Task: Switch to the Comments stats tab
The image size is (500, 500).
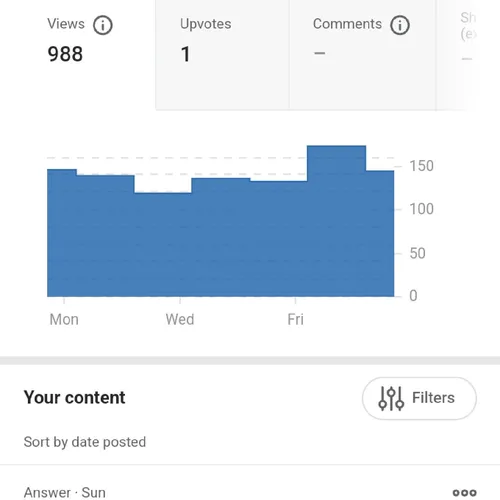Action: (363, 55)
